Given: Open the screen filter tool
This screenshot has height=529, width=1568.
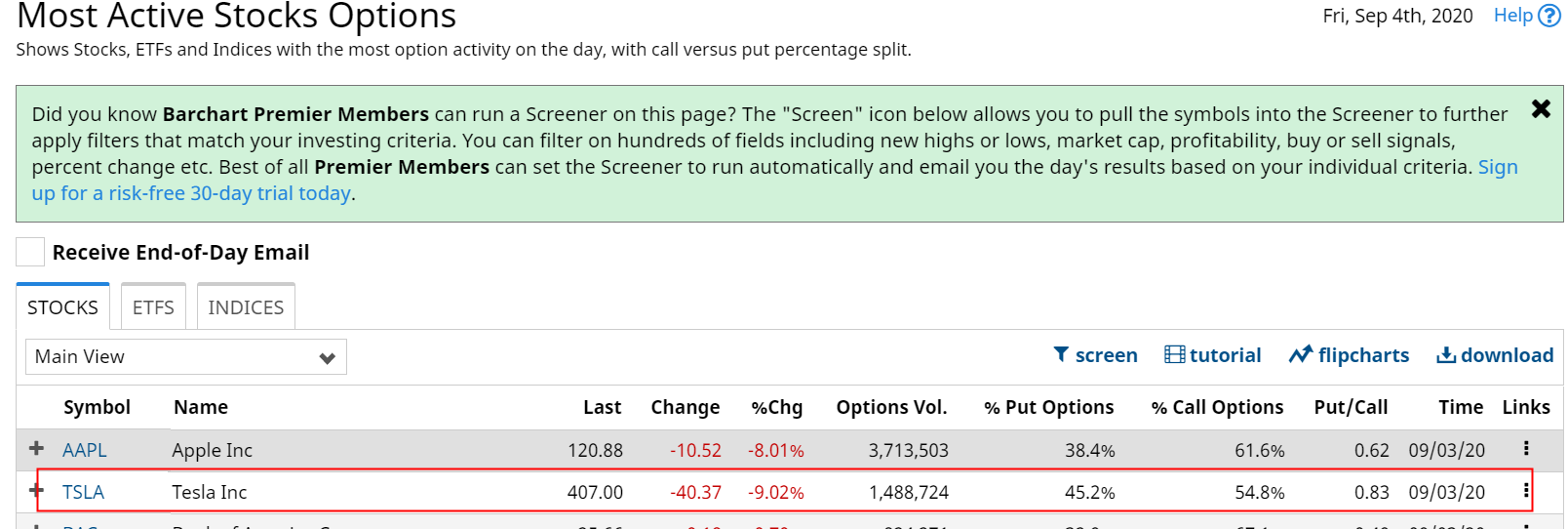Looking at the screenshot, I should pos(1095,355).
